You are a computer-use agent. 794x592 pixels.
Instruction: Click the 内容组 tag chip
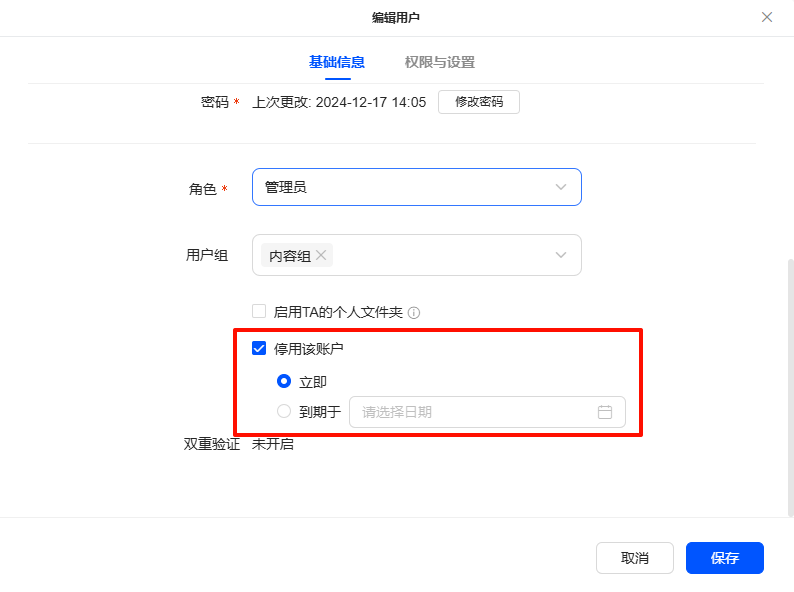297,255
